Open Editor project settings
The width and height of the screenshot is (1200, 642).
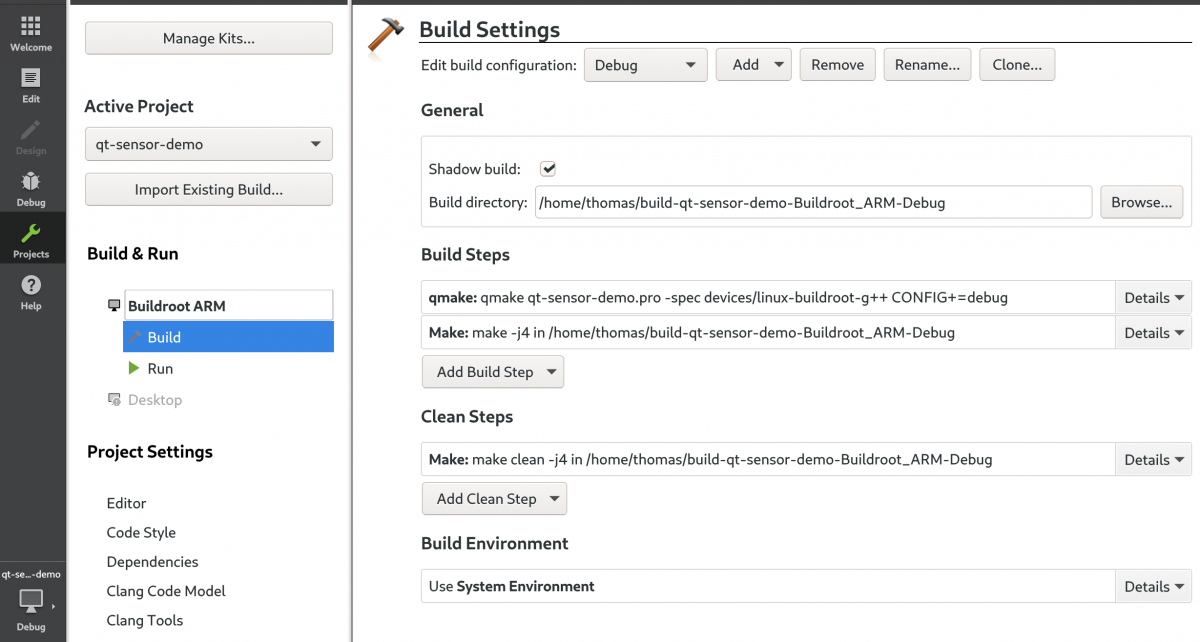[127, 503]
